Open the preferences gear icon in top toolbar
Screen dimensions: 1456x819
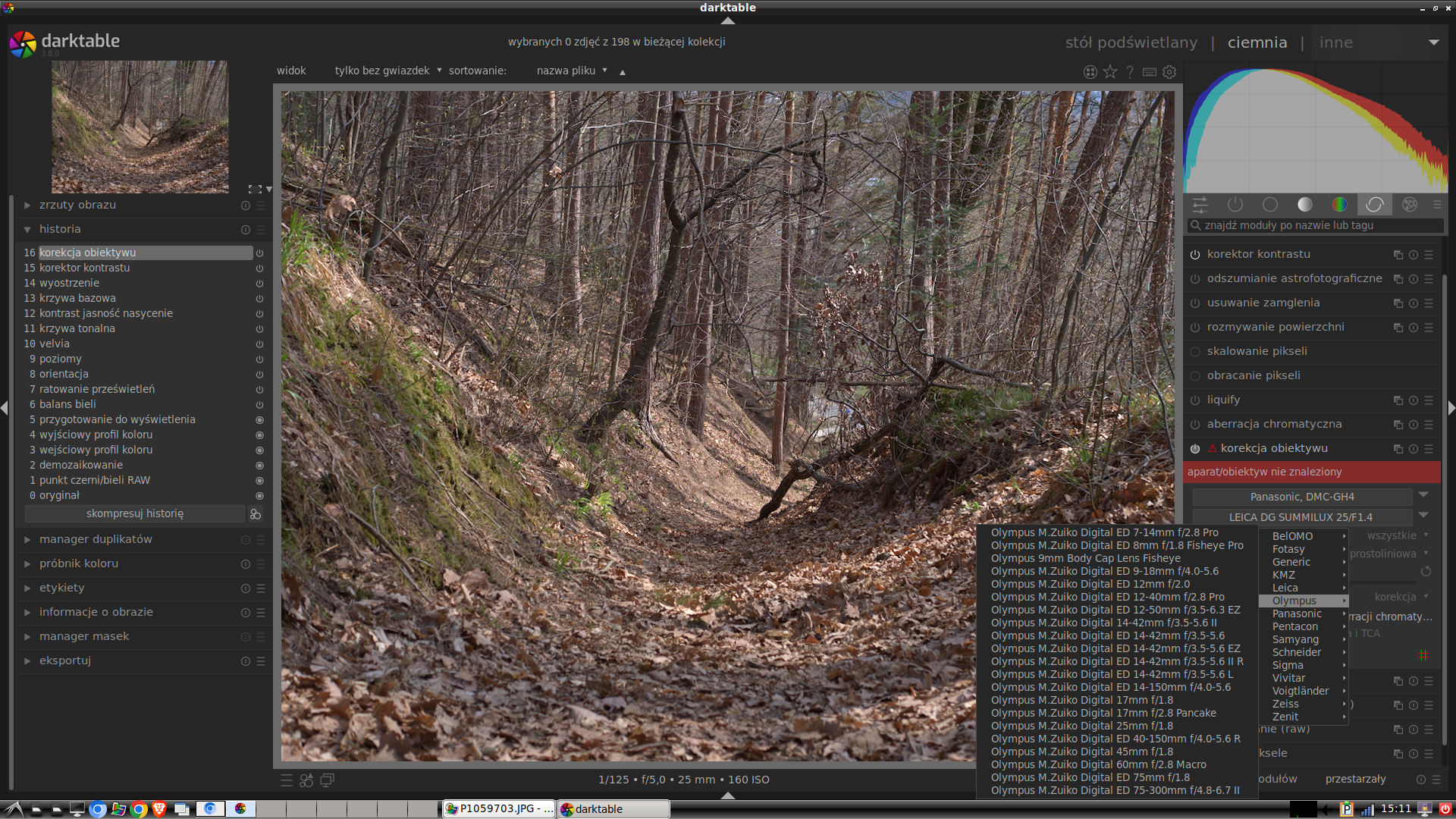point(1169,72)
